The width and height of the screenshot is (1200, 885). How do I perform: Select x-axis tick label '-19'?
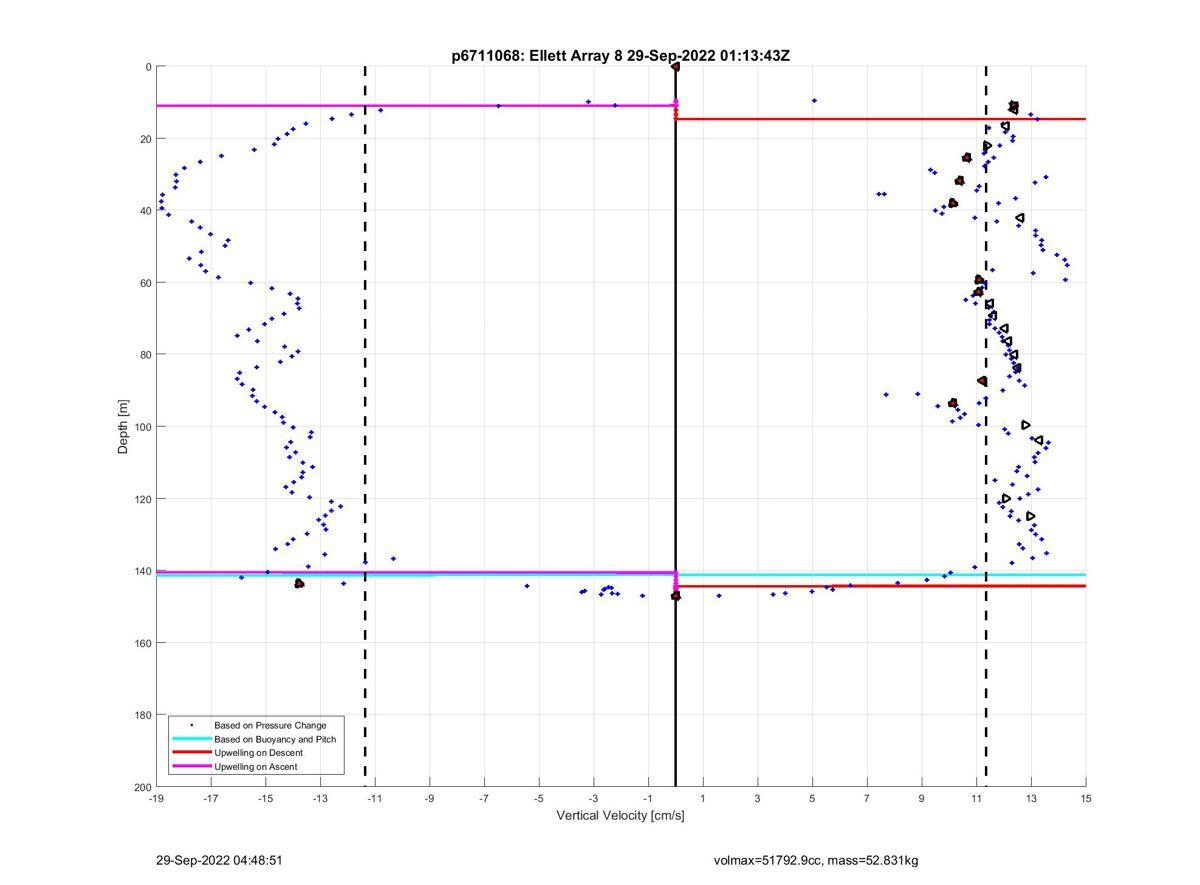click(x=156, y=798)
